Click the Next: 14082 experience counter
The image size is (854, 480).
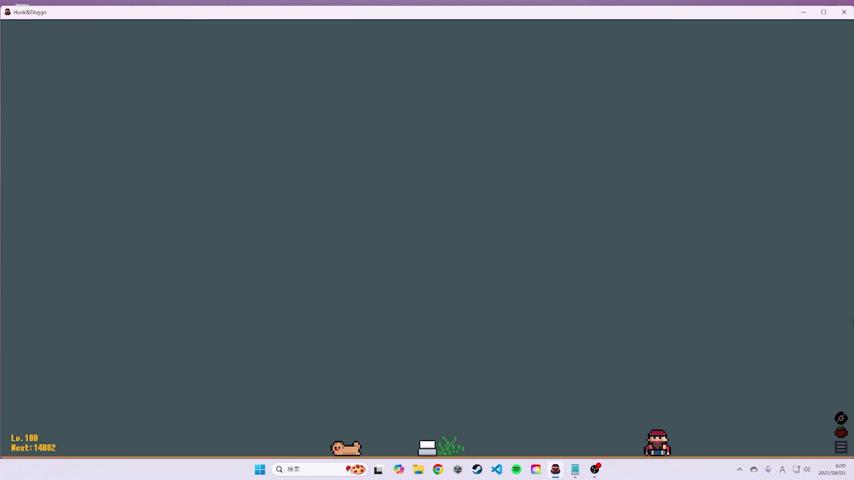coord(33,448)
